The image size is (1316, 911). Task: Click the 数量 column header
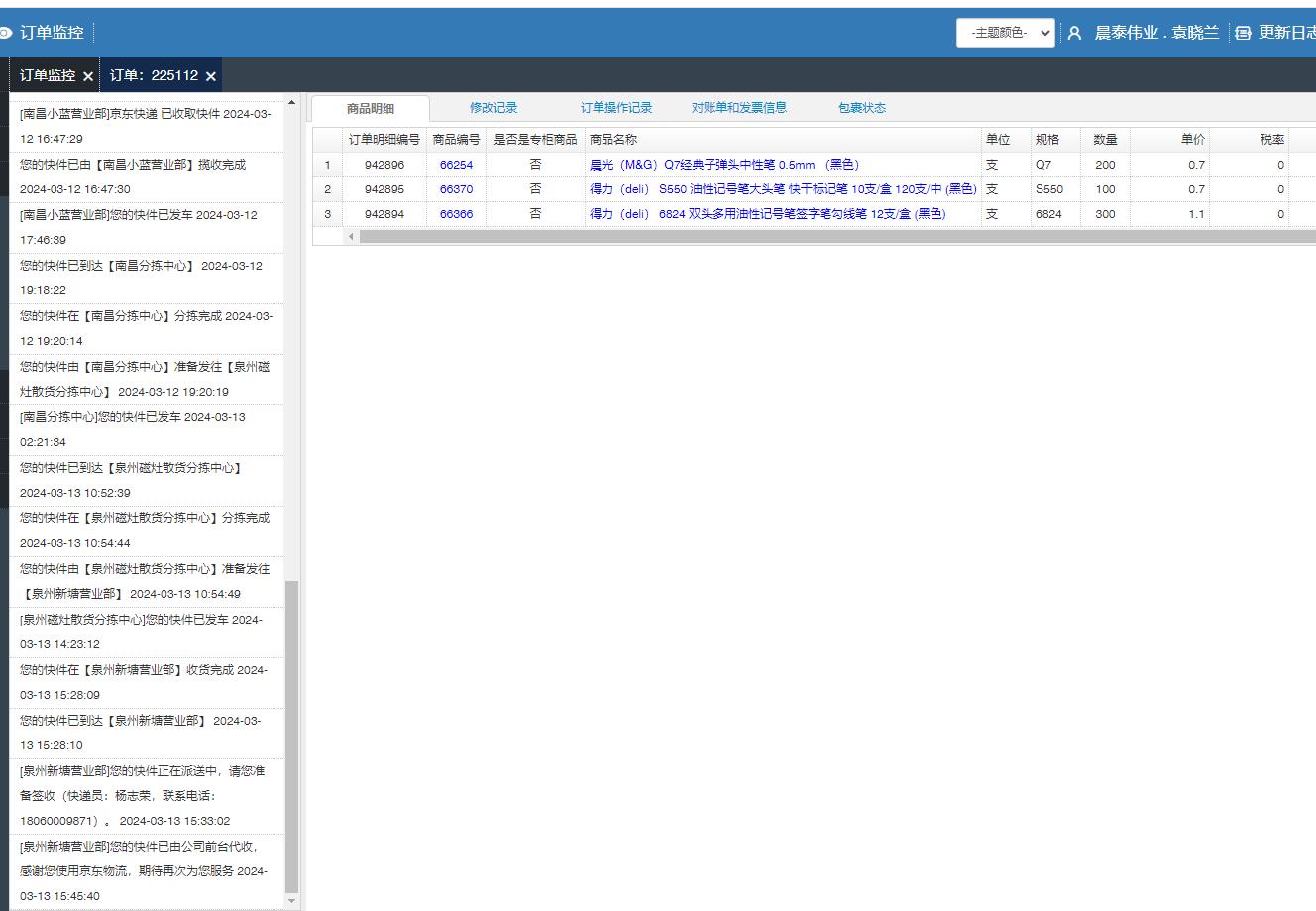[1106, 140]
